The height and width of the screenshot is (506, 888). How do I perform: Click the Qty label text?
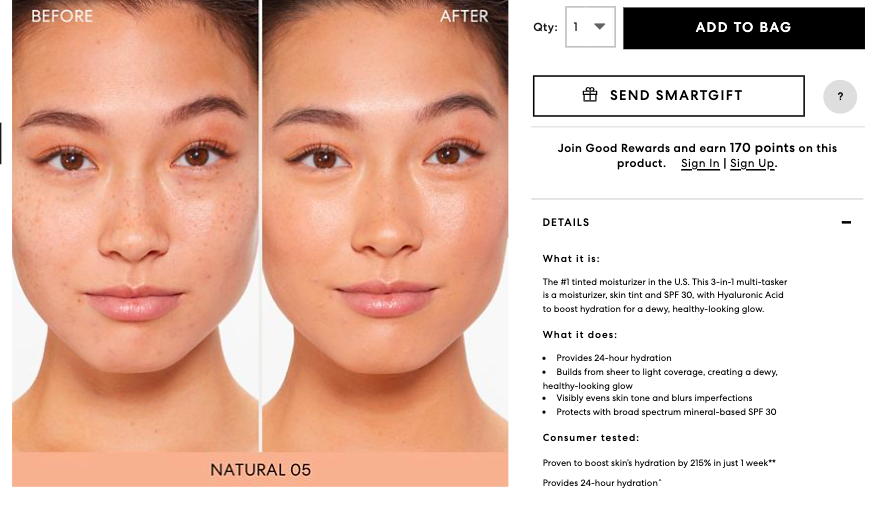click(x=545, y=27)
